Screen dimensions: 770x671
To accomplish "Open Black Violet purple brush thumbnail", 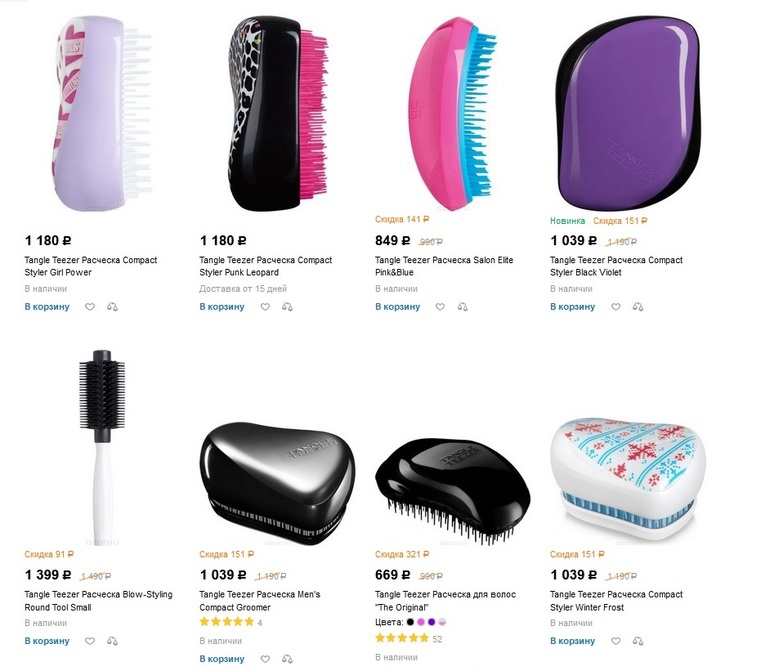I will tap(629, 112).
